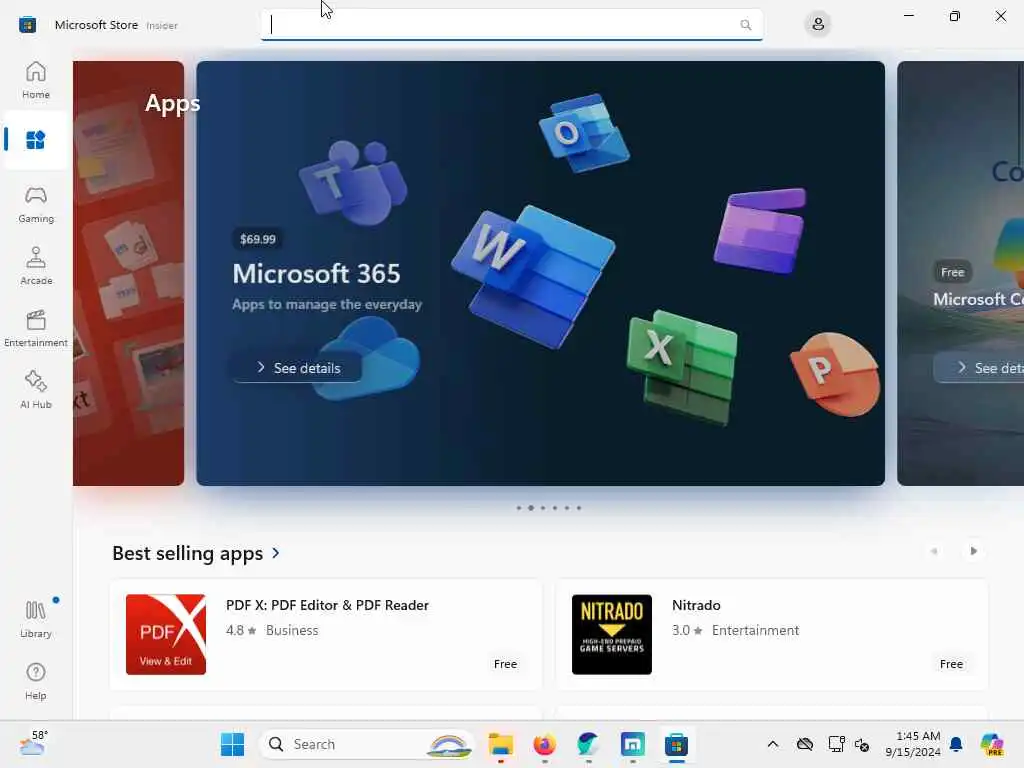Open the Home section in sidebar
The height and width of the screenshot is (768, 1024).
pos(35,80)
